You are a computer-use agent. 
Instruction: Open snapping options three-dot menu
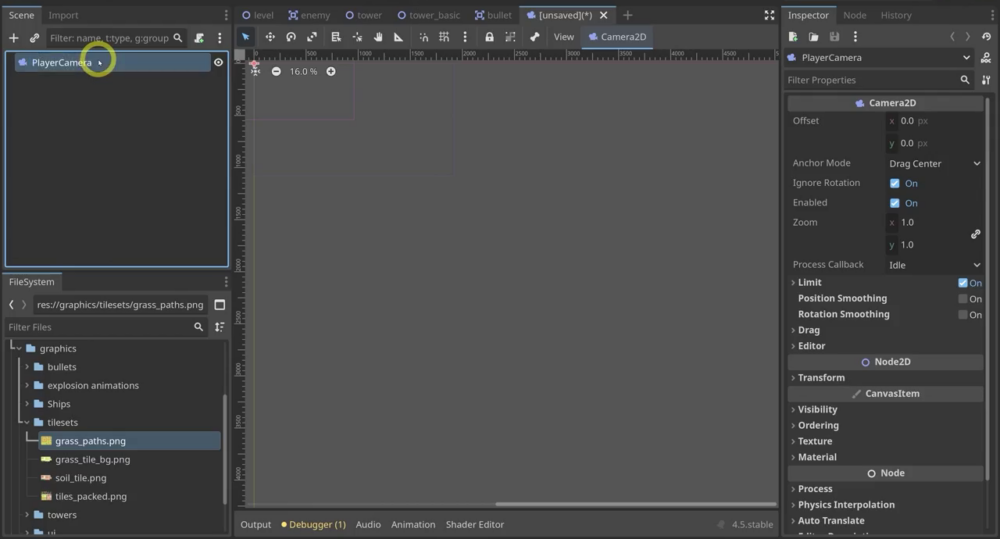click(465, 37)
